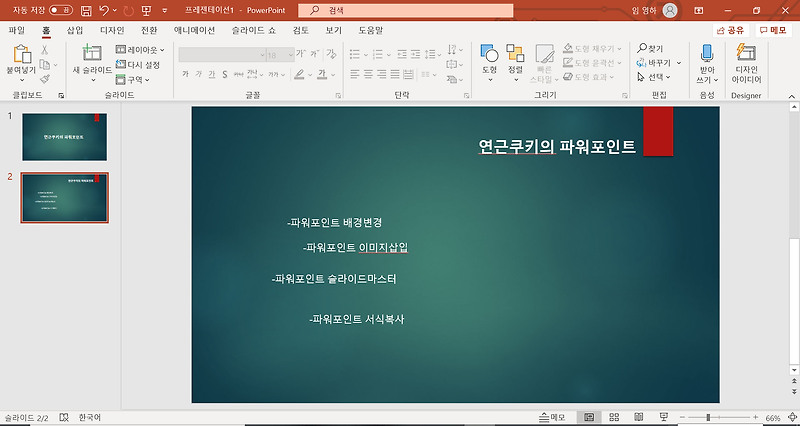
Task: Switch to the 디자인 Design tab
Action: [112, 31]
